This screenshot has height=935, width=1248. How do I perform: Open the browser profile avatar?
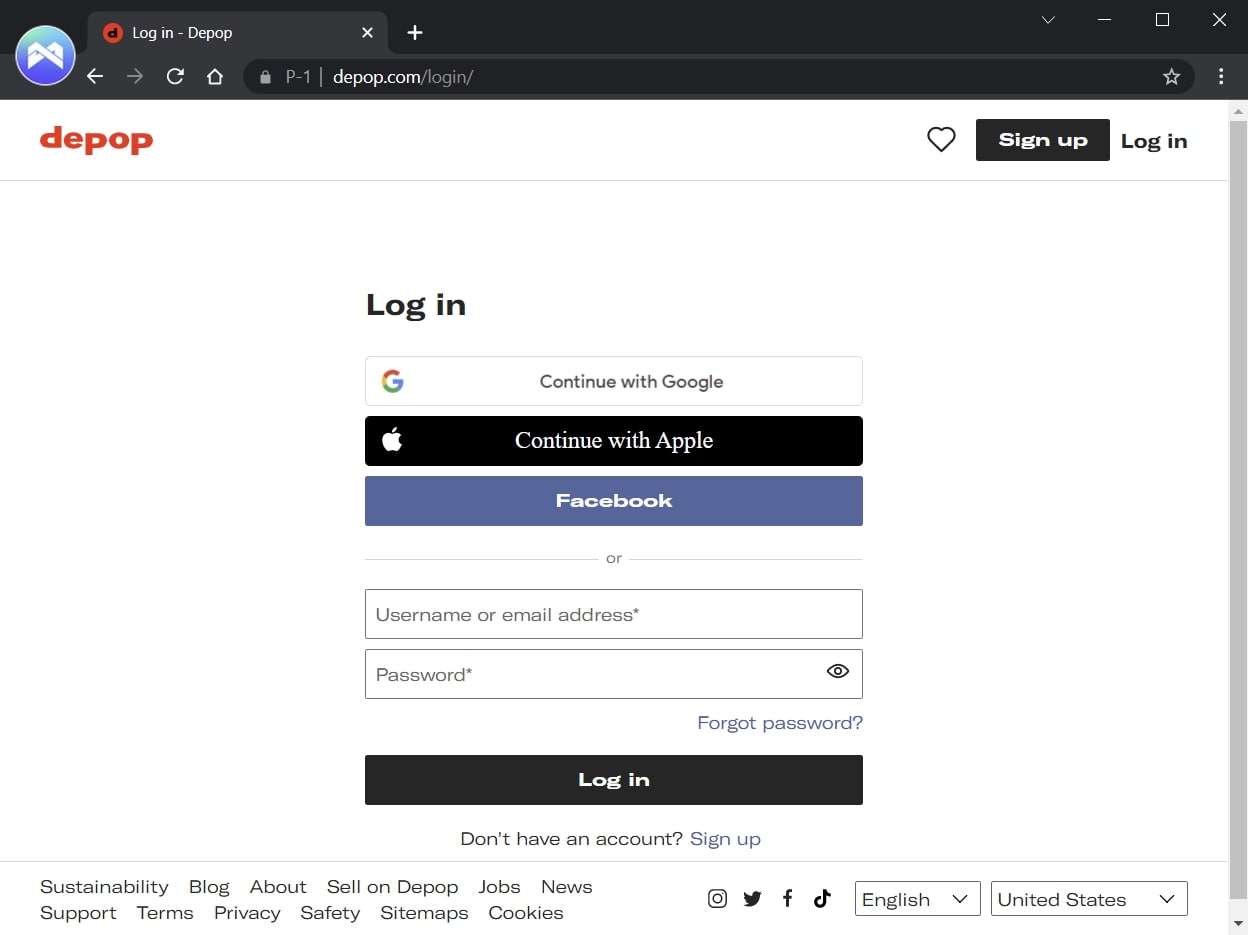tap(45, 55)
